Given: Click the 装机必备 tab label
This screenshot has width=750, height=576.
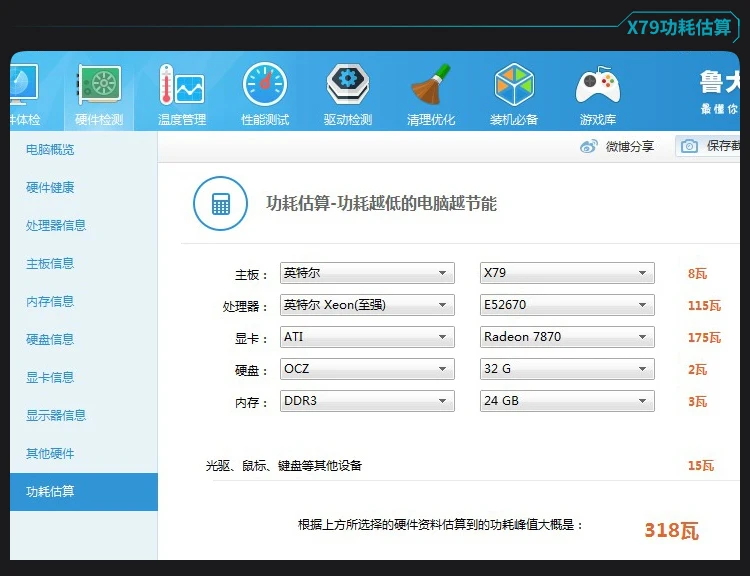Looking at the screenshot, I should pyautogui.click(x=514, y=120).
